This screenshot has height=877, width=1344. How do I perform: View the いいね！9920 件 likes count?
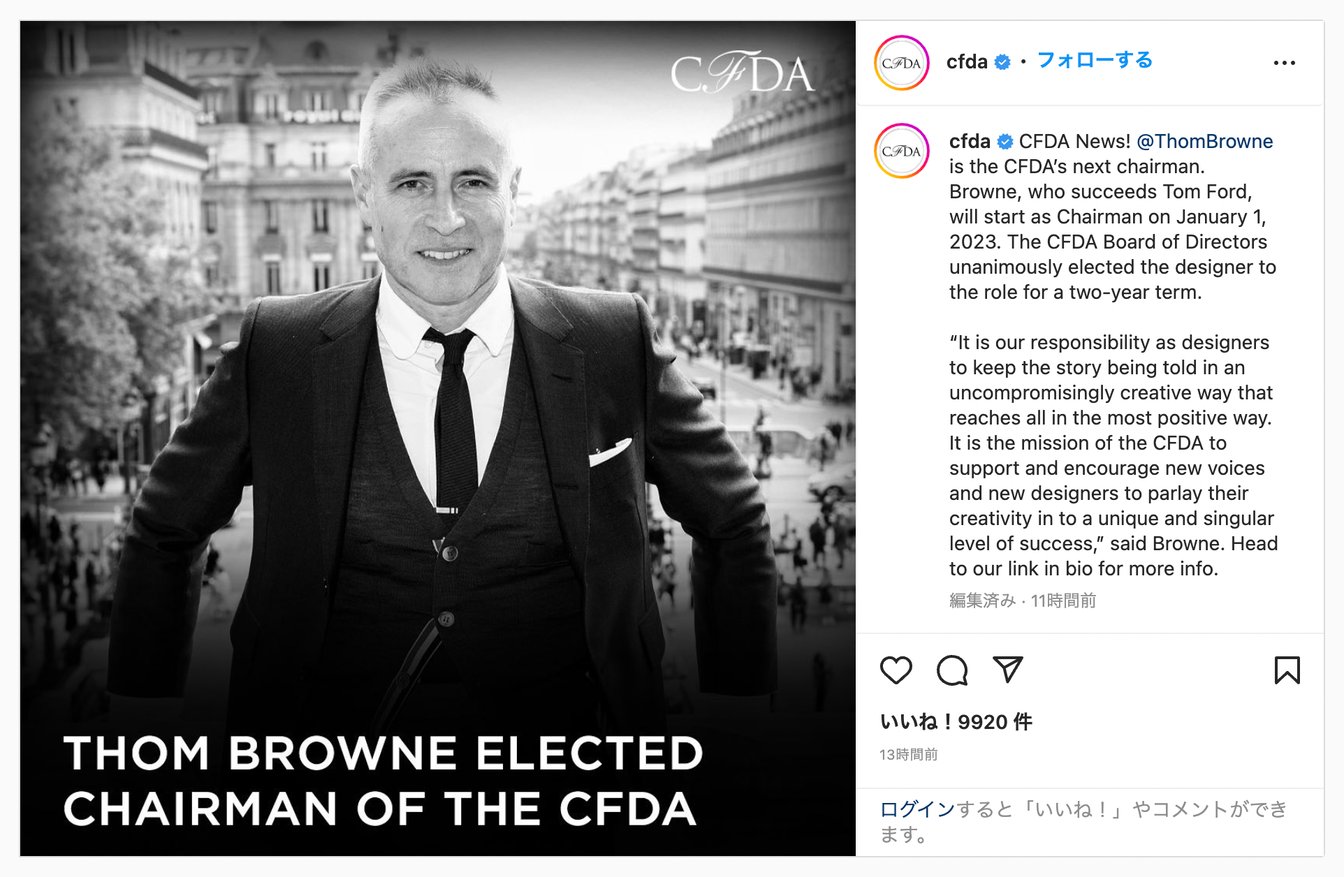pyautogui.click(x=955, y=722)
